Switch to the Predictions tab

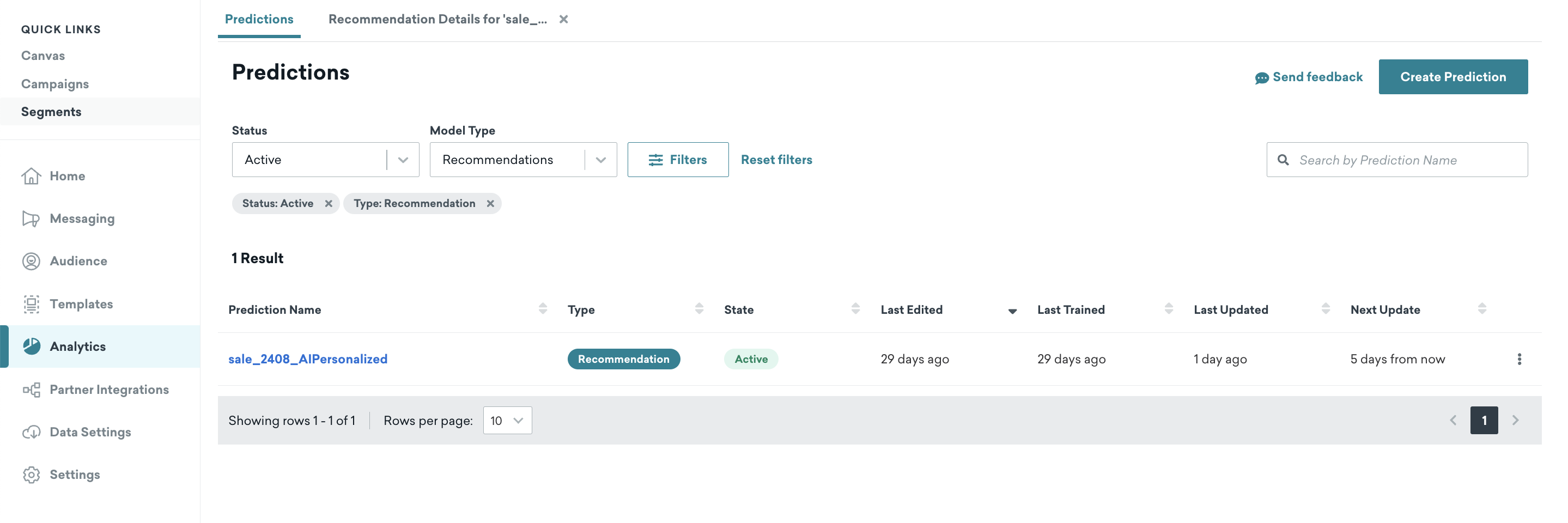pyautogui.click(x=259, y=20)
